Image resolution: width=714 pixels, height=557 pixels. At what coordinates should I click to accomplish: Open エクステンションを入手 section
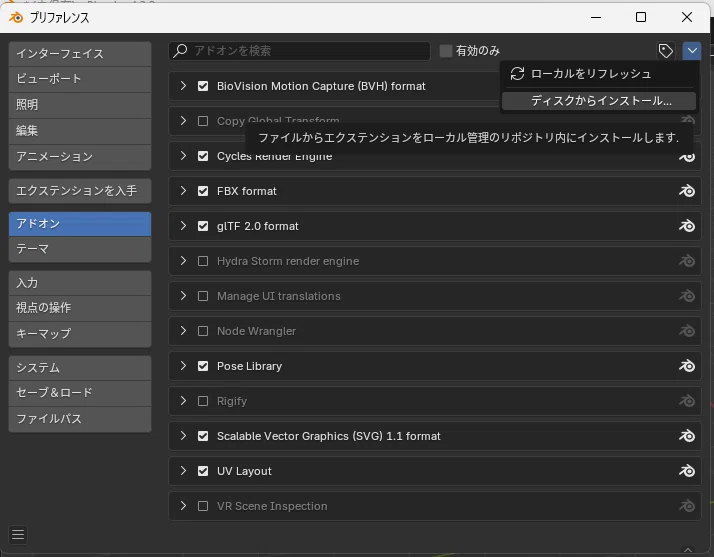pos(80,191)
